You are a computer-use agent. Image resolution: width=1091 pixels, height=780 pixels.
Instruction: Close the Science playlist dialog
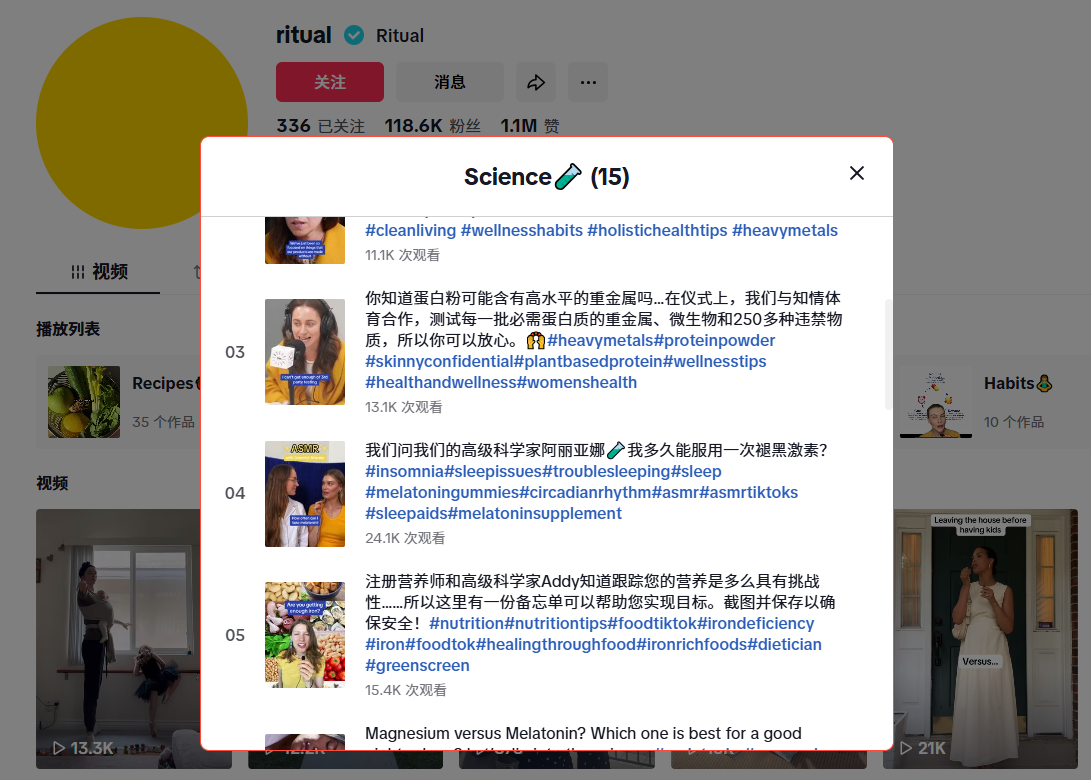[857, 173]
